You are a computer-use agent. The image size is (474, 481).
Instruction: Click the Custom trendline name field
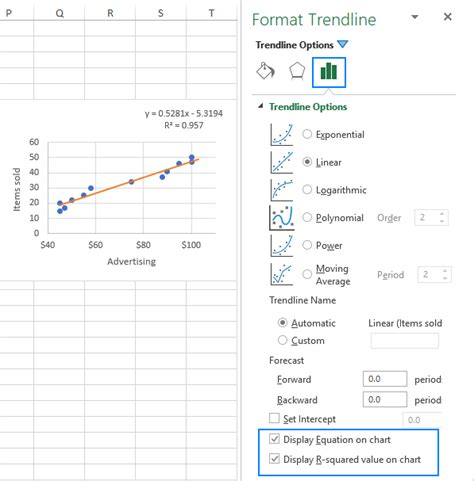tap(405, 341)
